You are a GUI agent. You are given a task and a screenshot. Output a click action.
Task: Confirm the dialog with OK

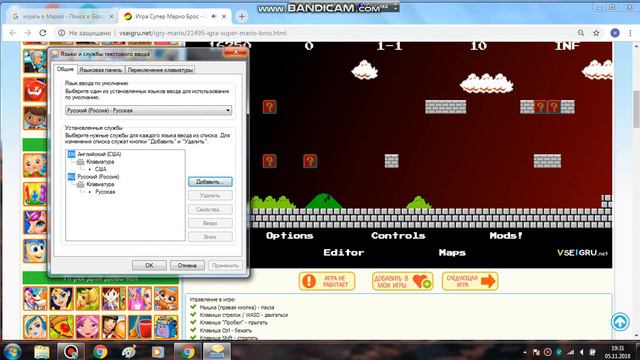[x=149, y=265]
